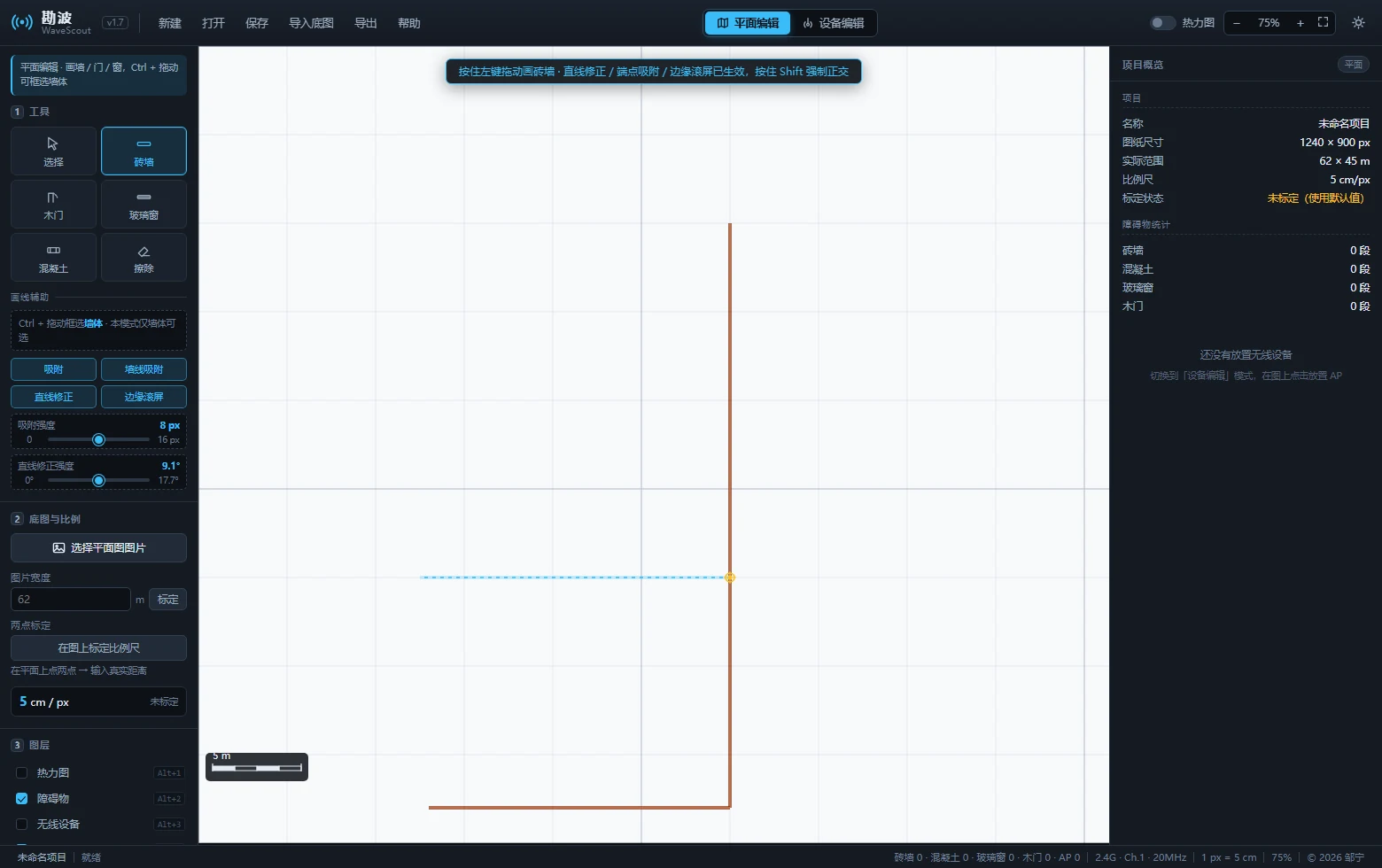
Task: Enable the 热力图 layer checkbox
Action: (x=22, y=773)
